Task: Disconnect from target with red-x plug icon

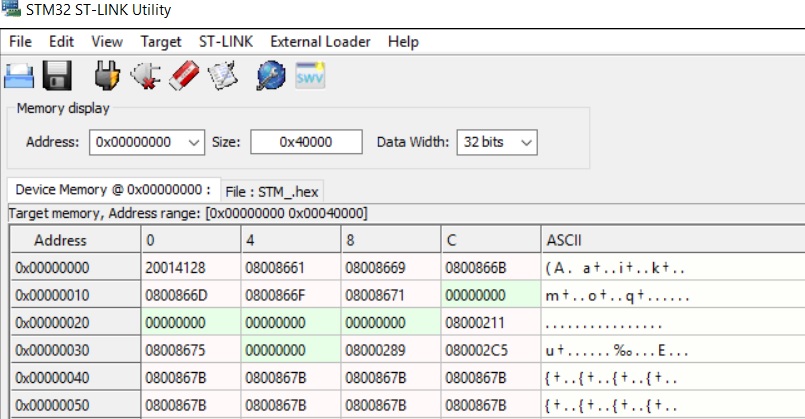Action: pos(146,76)
